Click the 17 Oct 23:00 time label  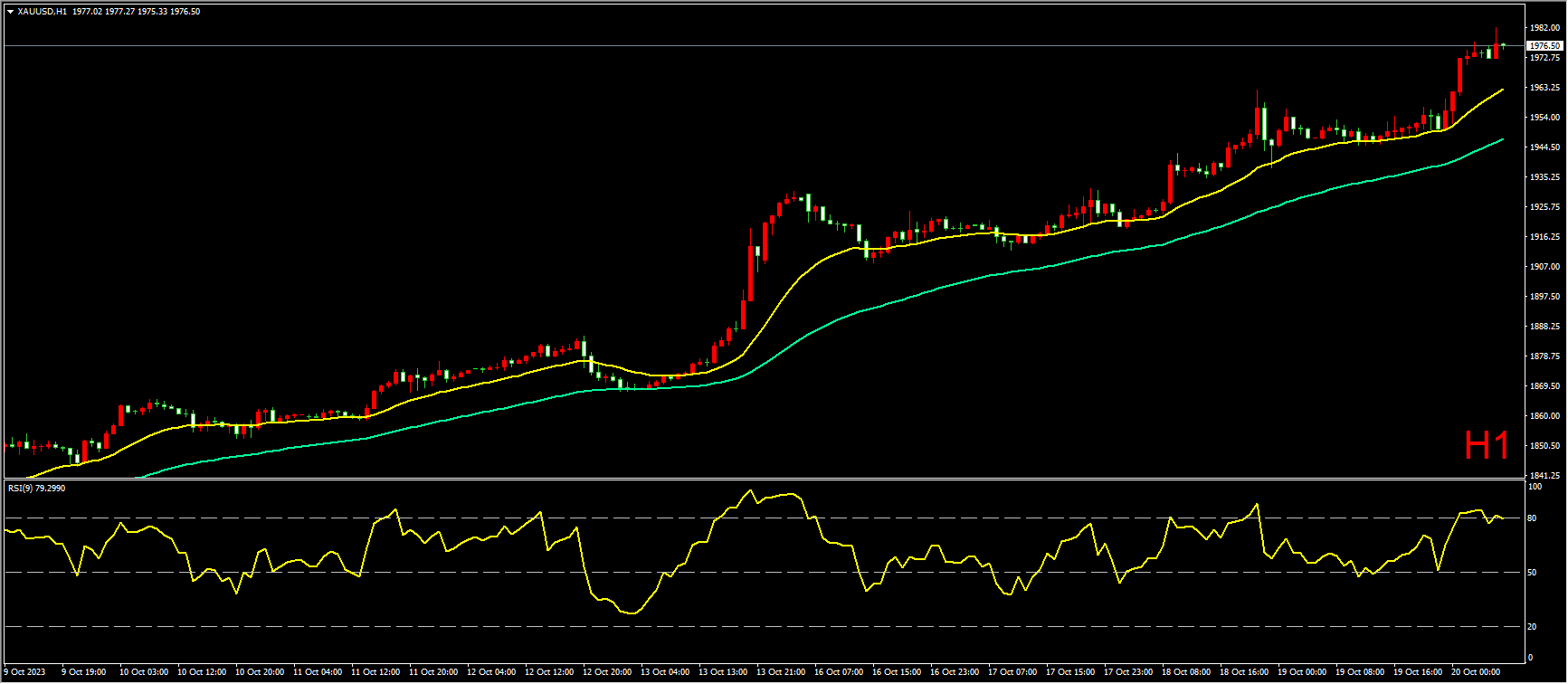[x=1127, y=672]
